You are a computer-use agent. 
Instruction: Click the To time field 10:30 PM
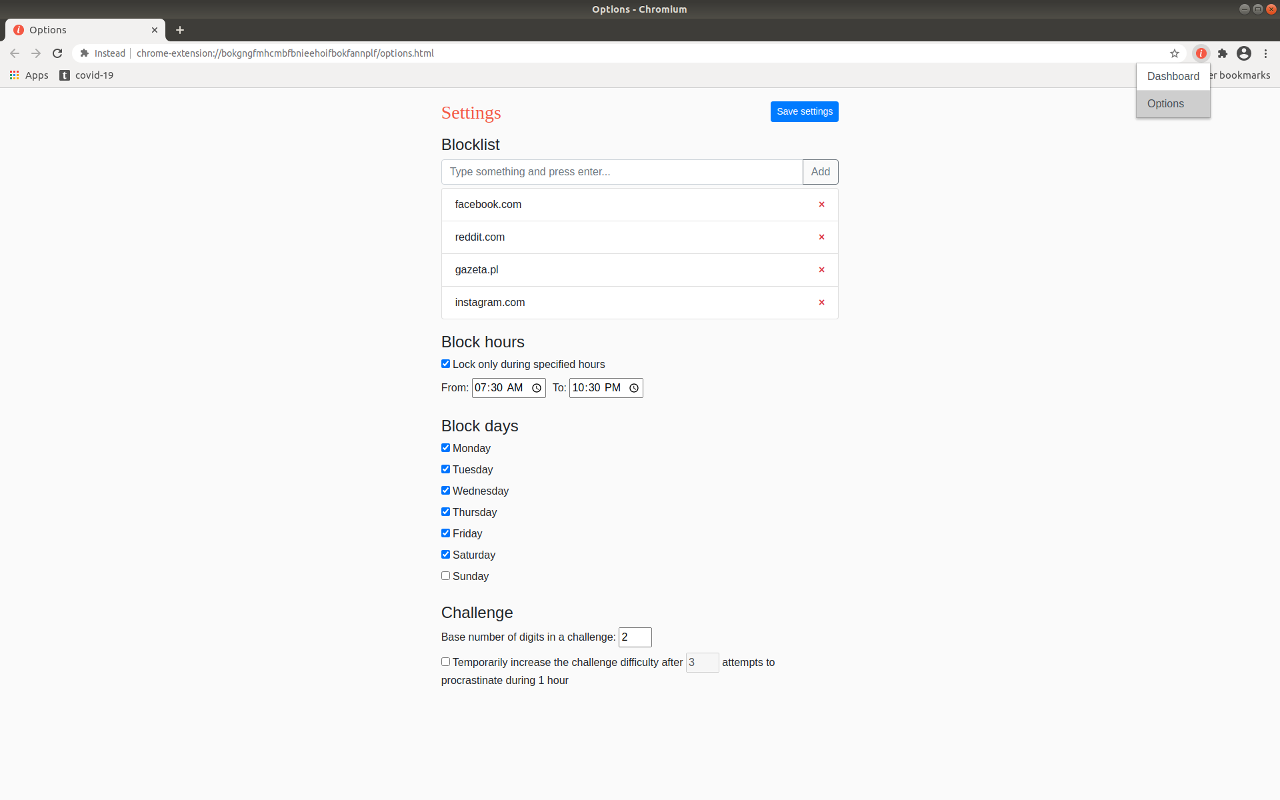606,388
